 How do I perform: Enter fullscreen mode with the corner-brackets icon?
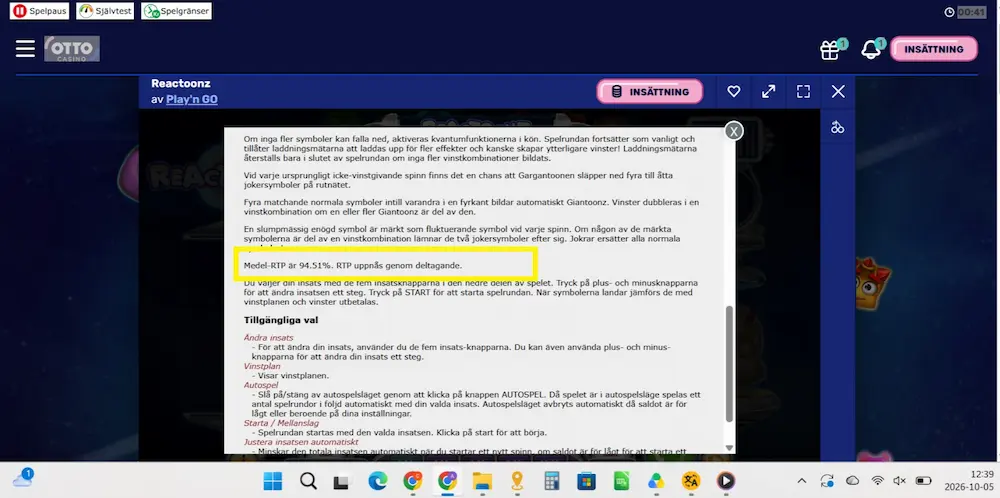point(804,92)
